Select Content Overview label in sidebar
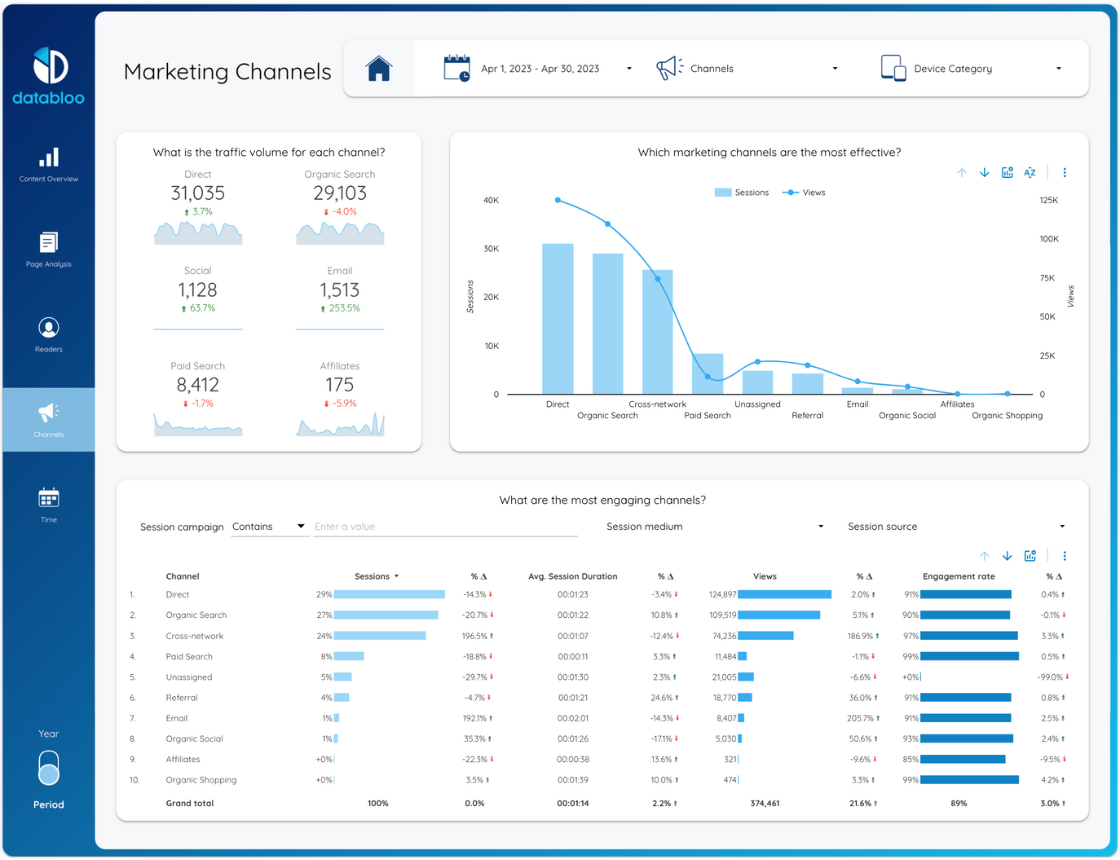Viewport: 1120px width, 860px height. [x=49, y=179]
